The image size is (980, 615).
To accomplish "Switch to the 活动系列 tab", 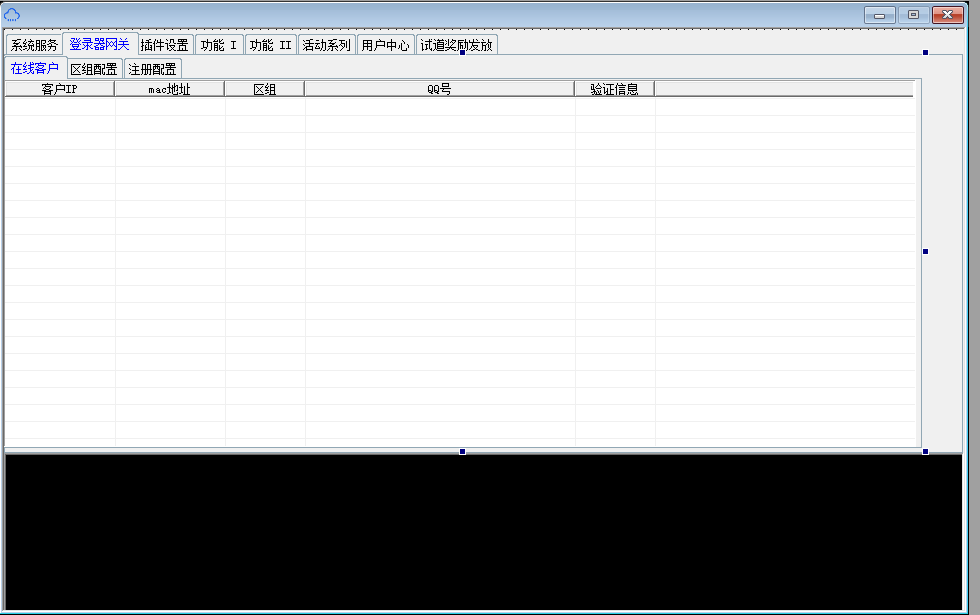I will tap(326, 45).
